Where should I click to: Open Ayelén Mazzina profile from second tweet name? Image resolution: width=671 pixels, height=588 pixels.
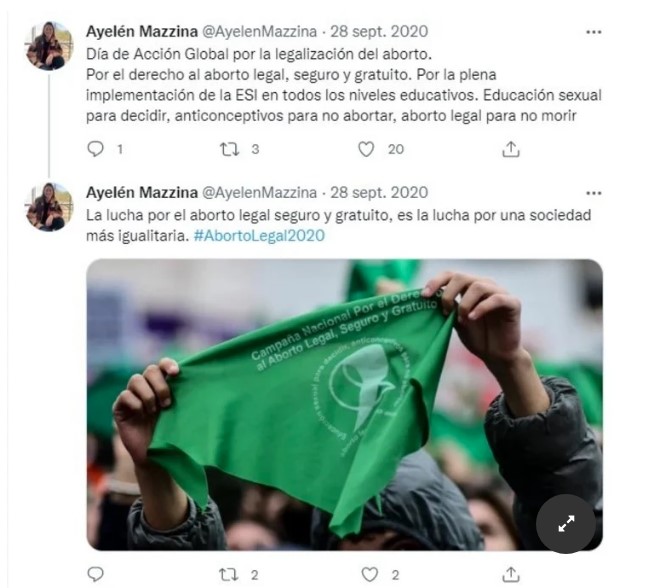(142, 193)
